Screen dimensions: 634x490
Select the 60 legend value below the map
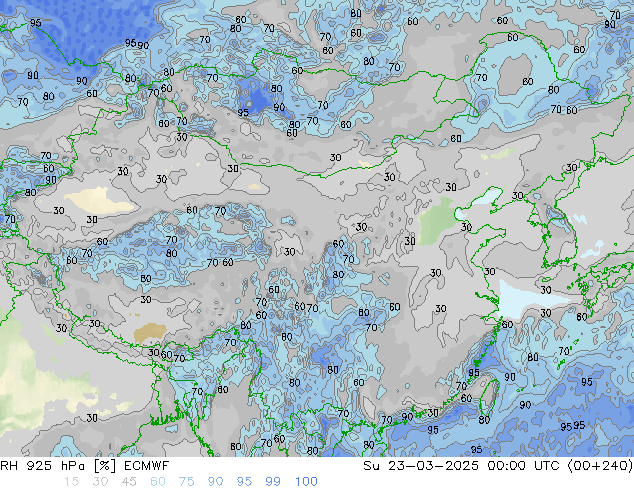(158, 482)
